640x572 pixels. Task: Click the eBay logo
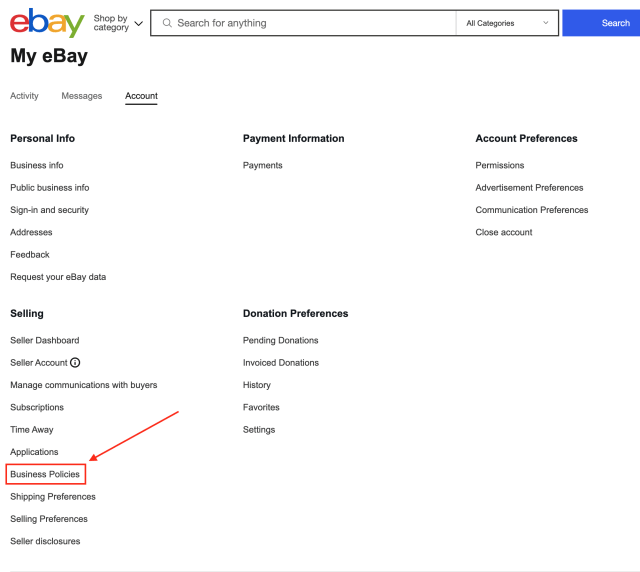(46, 22)
